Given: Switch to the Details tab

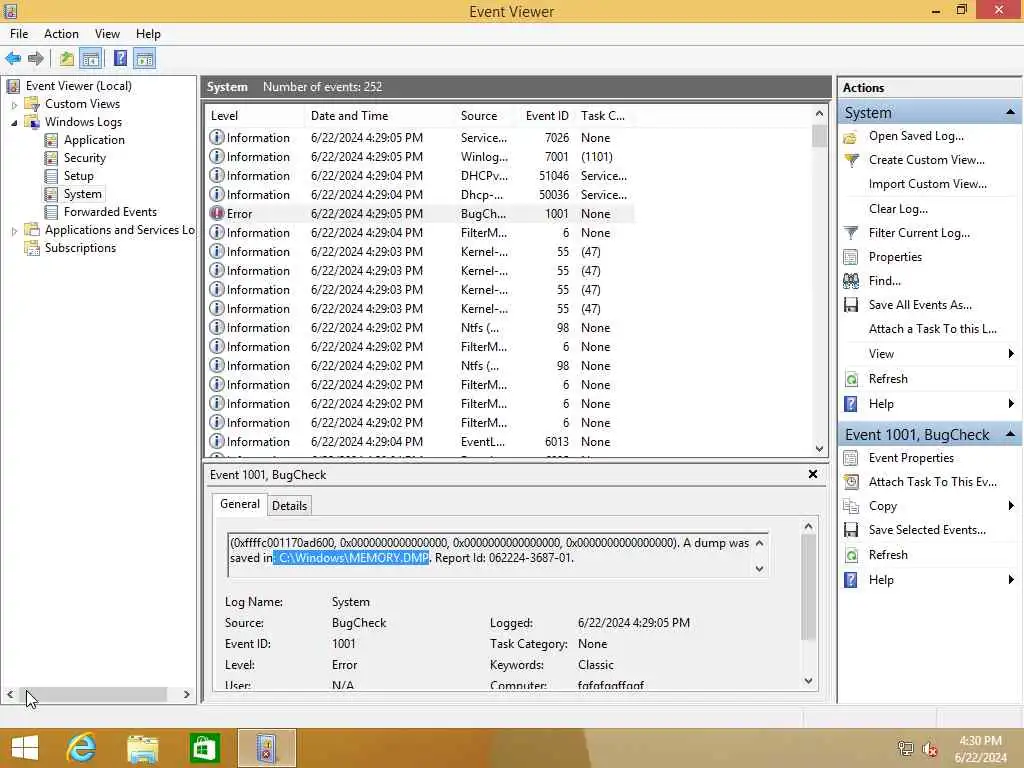Looking at the screenshot, I should click(x=289, y=505).
